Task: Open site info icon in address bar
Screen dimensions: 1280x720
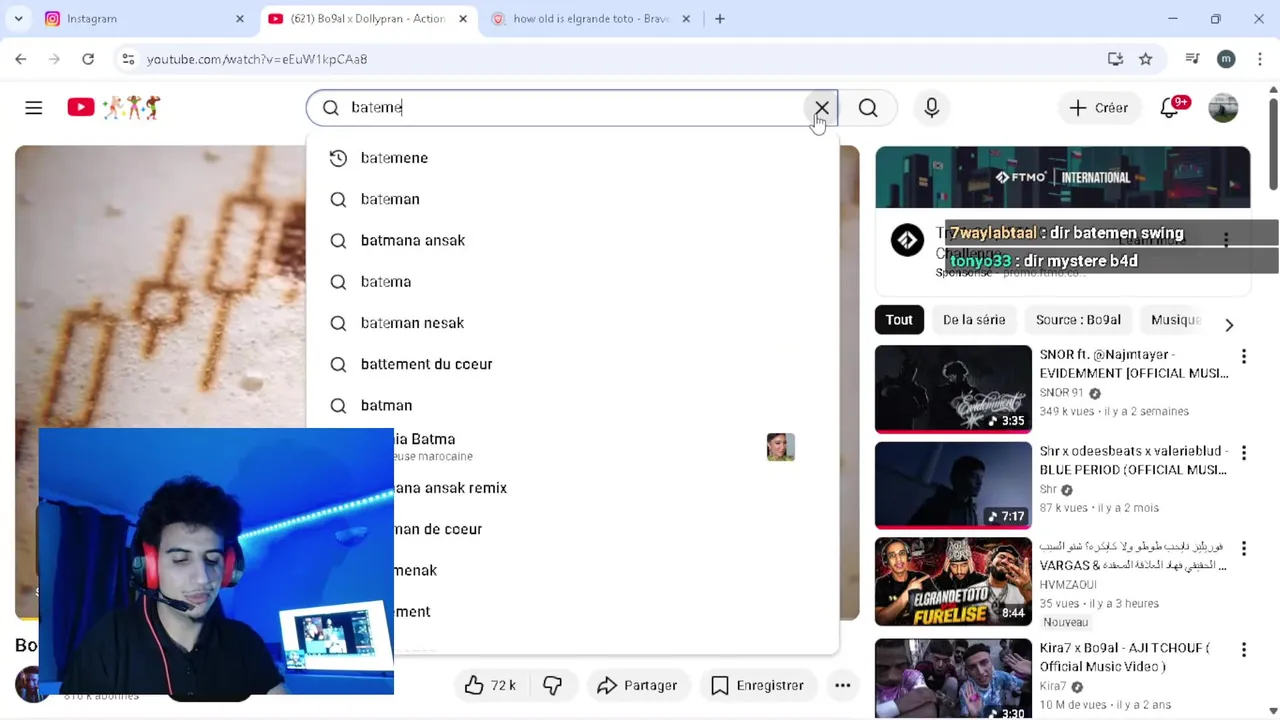Action: click(128, 59)
